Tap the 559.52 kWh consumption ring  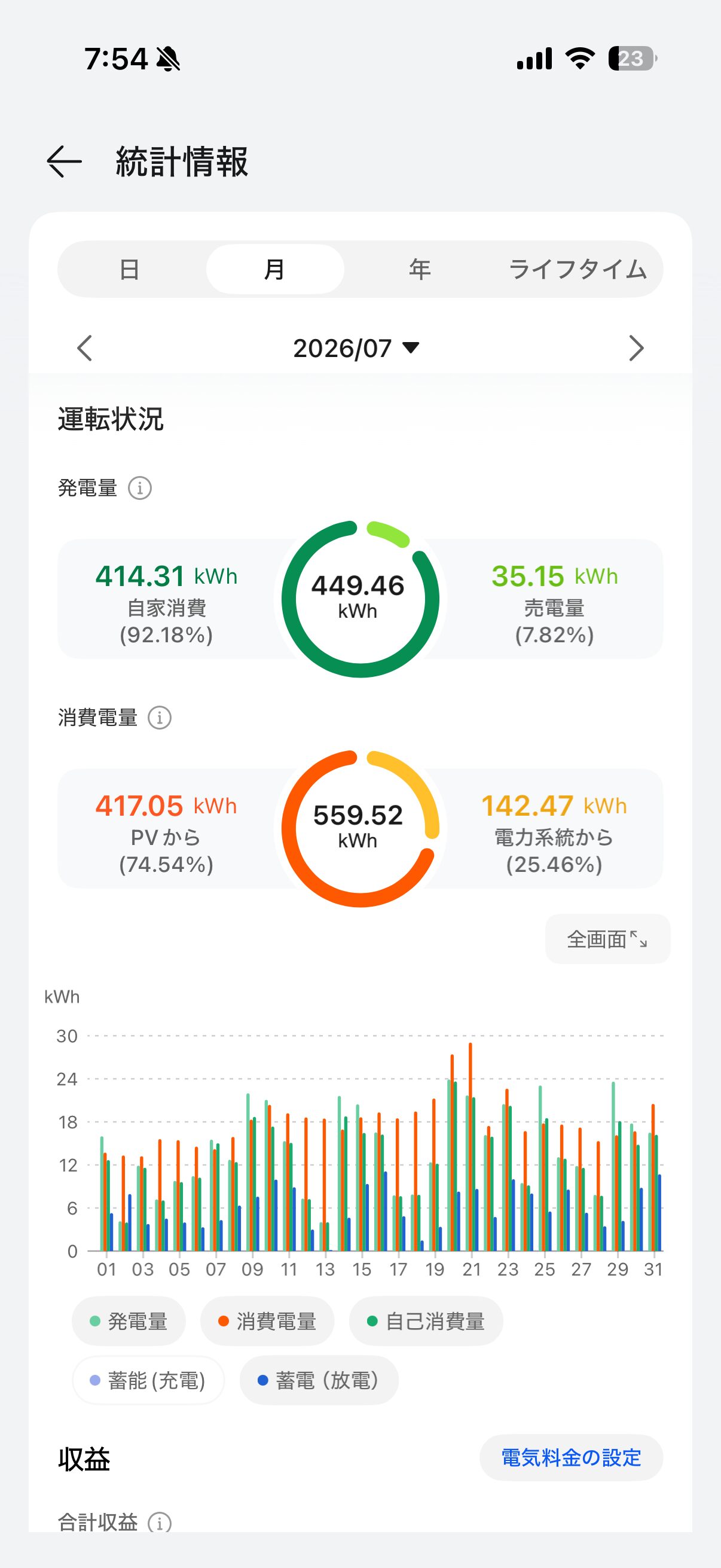tap(360, 828)
